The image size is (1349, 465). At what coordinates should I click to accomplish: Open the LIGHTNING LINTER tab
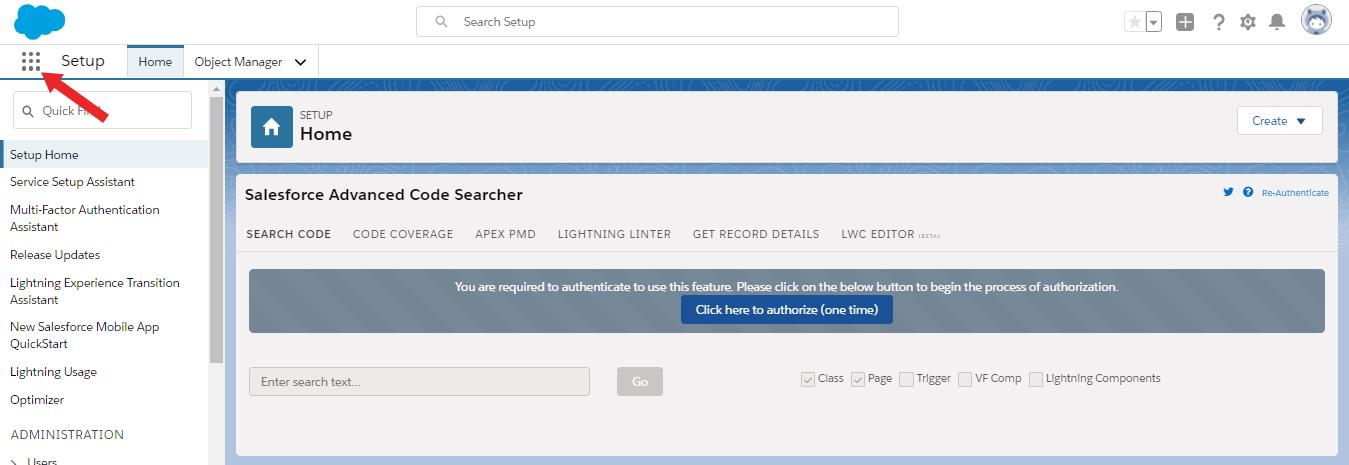click(x=614, y=234)
